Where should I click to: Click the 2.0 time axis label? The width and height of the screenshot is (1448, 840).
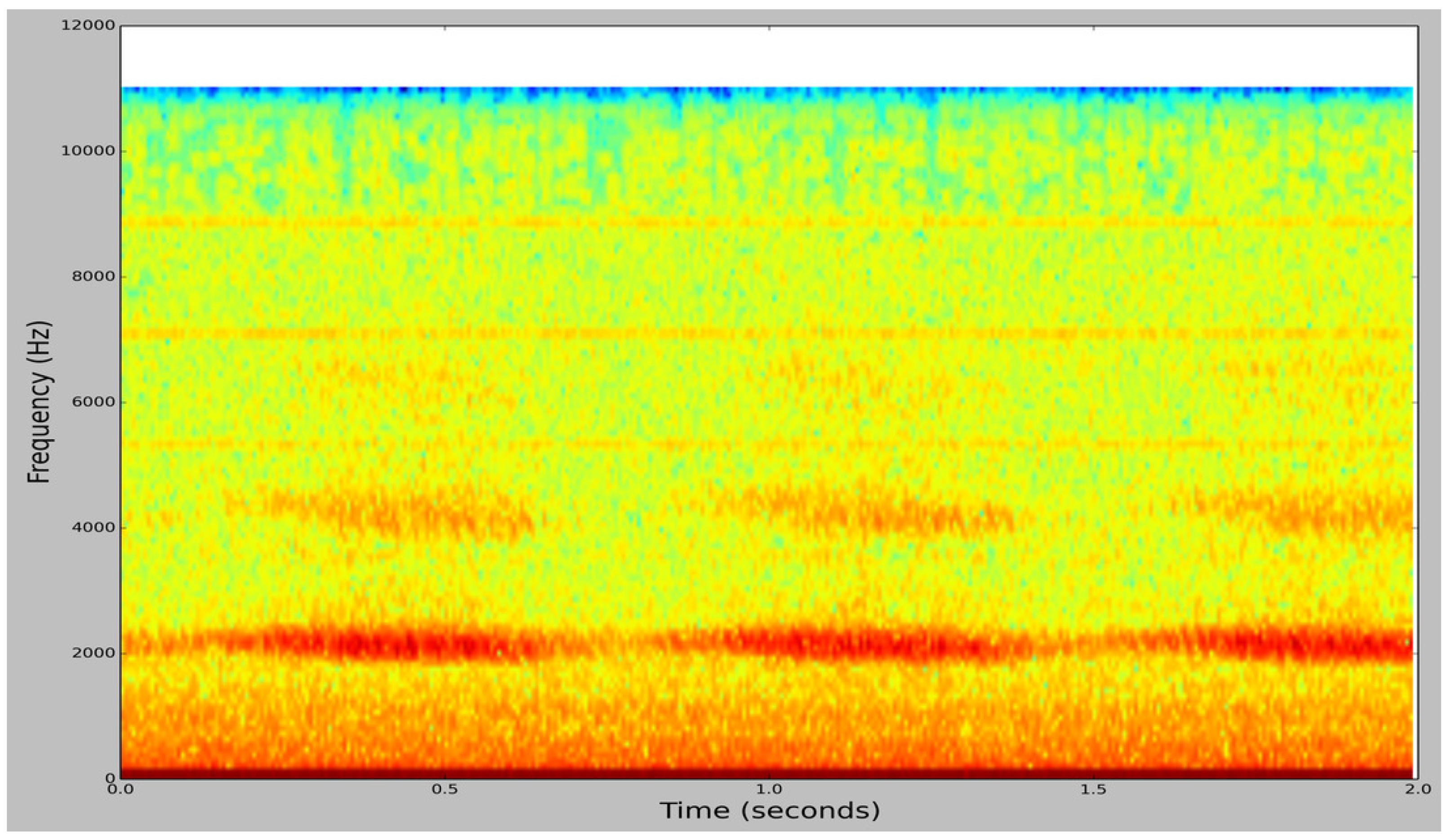pos(1417,789)
